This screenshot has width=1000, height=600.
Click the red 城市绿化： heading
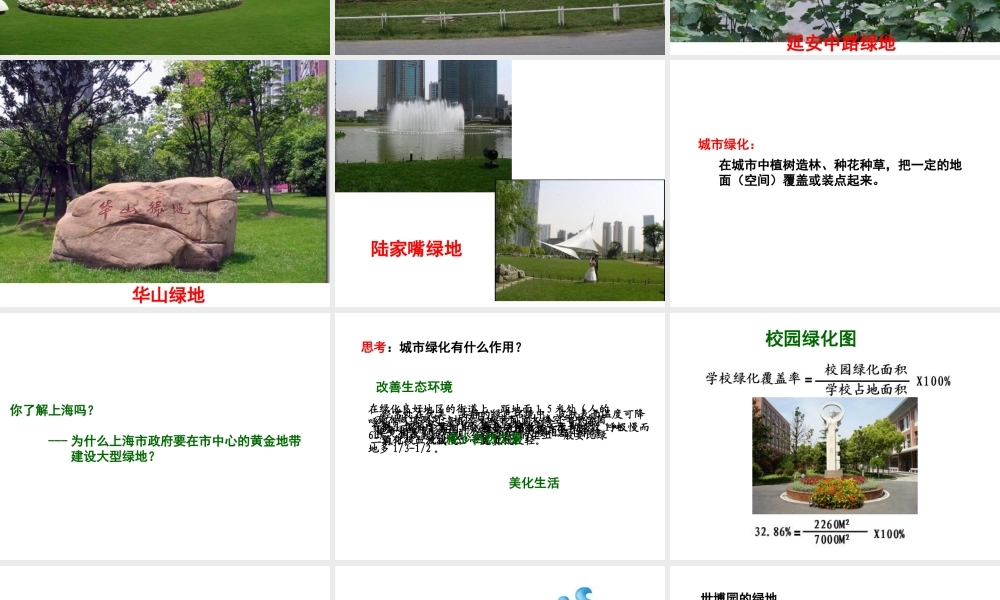726,145
